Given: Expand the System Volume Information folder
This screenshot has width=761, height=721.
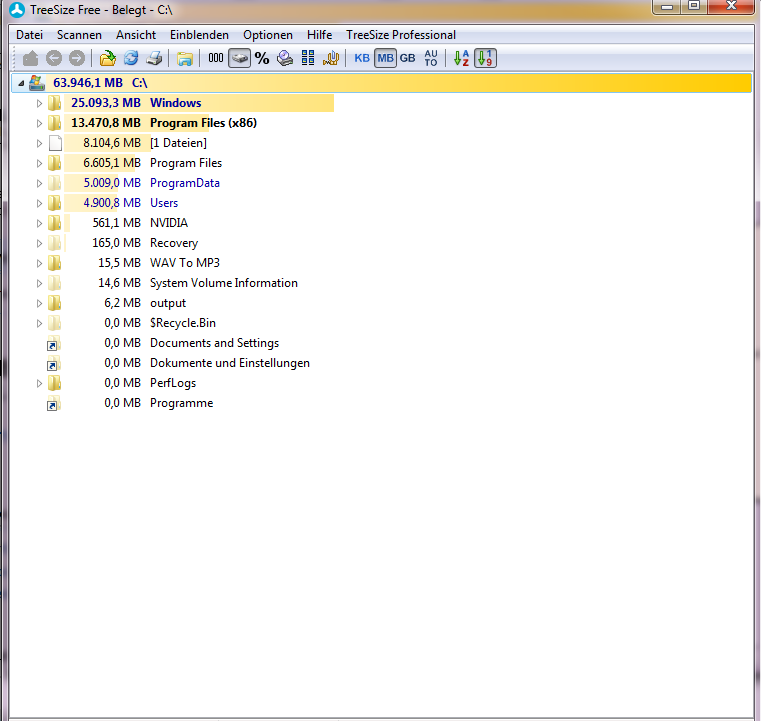Looking at the screenshot, I should click(39, 283).
